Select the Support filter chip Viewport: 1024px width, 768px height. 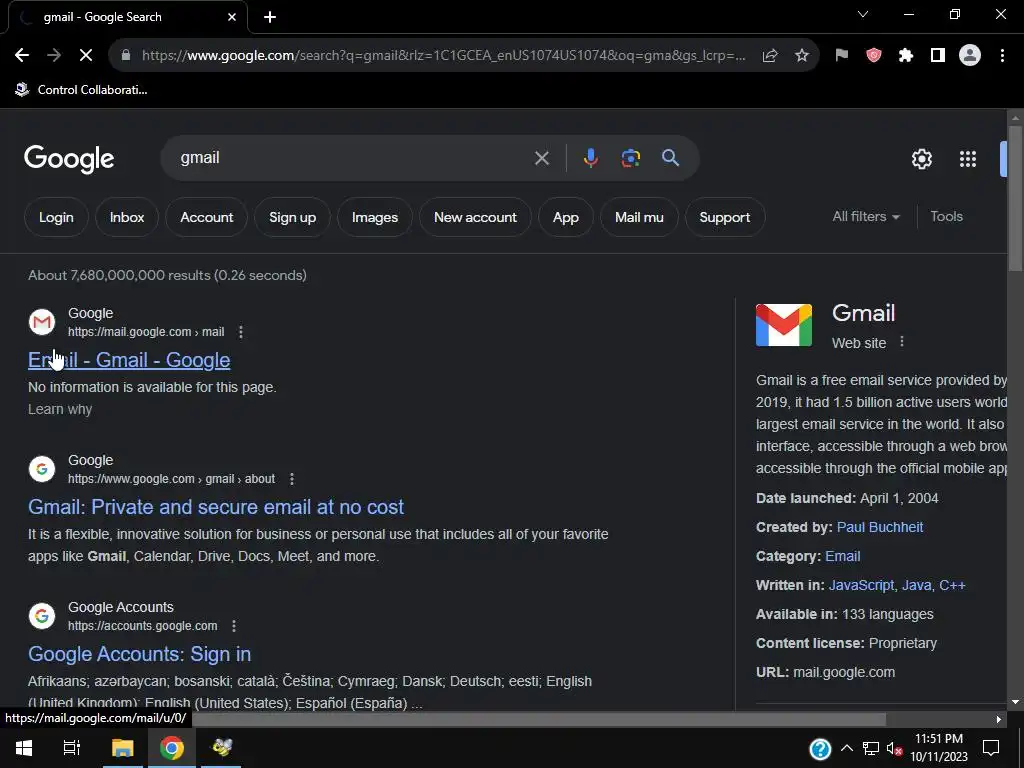725,217
